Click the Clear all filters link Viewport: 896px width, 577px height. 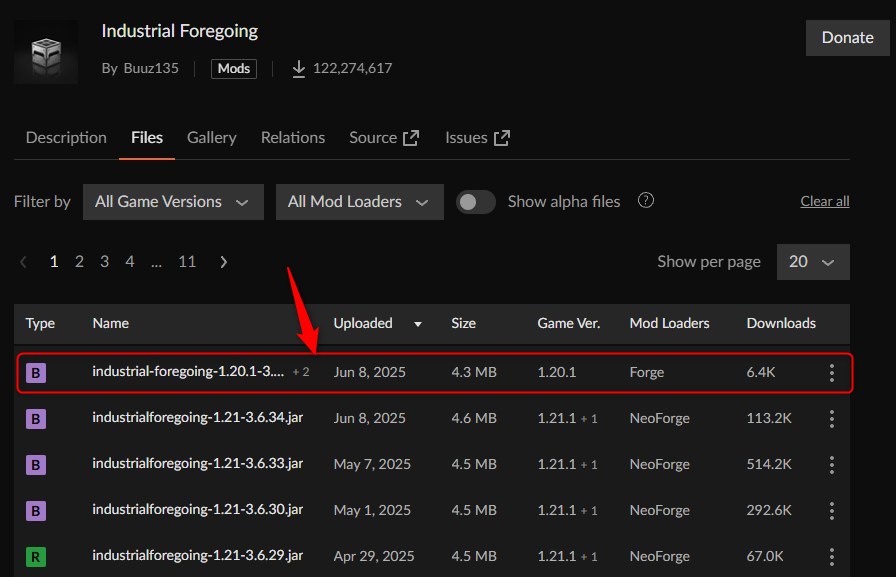point(825,201)
